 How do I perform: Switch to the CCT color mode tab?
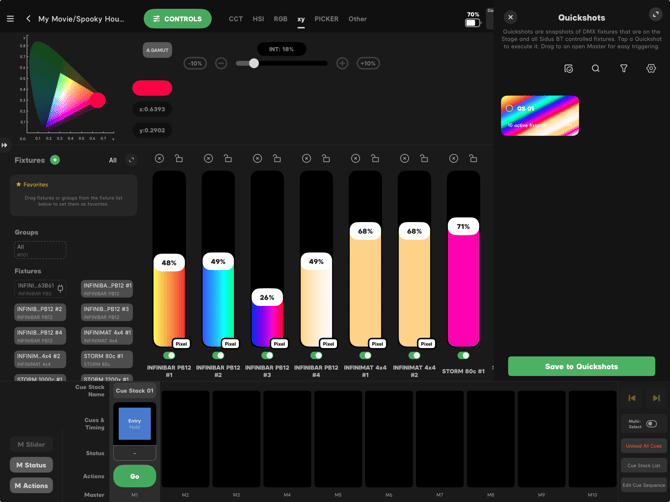pyautogui.click(x=235, y=19)
